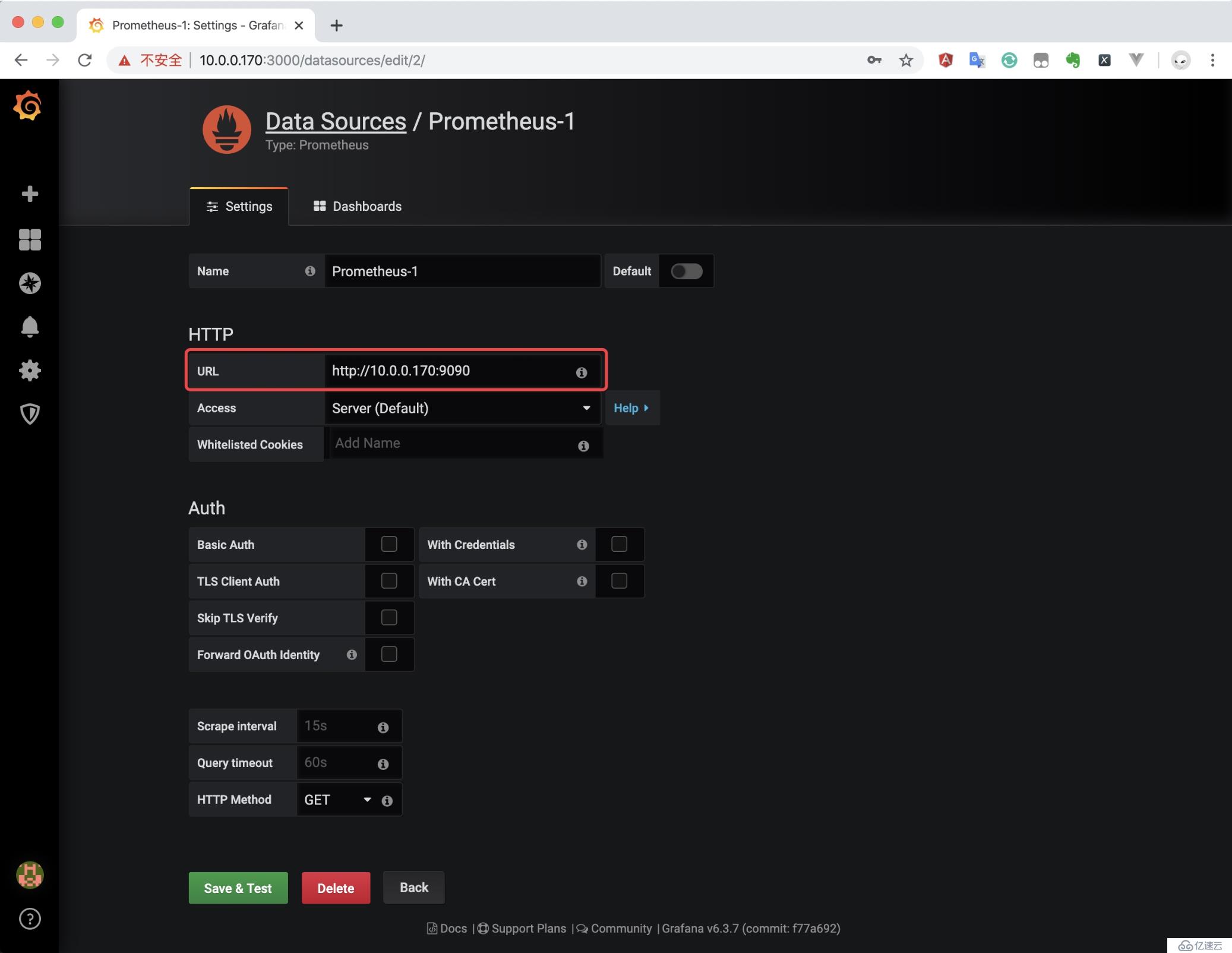Open the Data Sources breadcrumb link
1232x953 pixels.
pos(336,121)
